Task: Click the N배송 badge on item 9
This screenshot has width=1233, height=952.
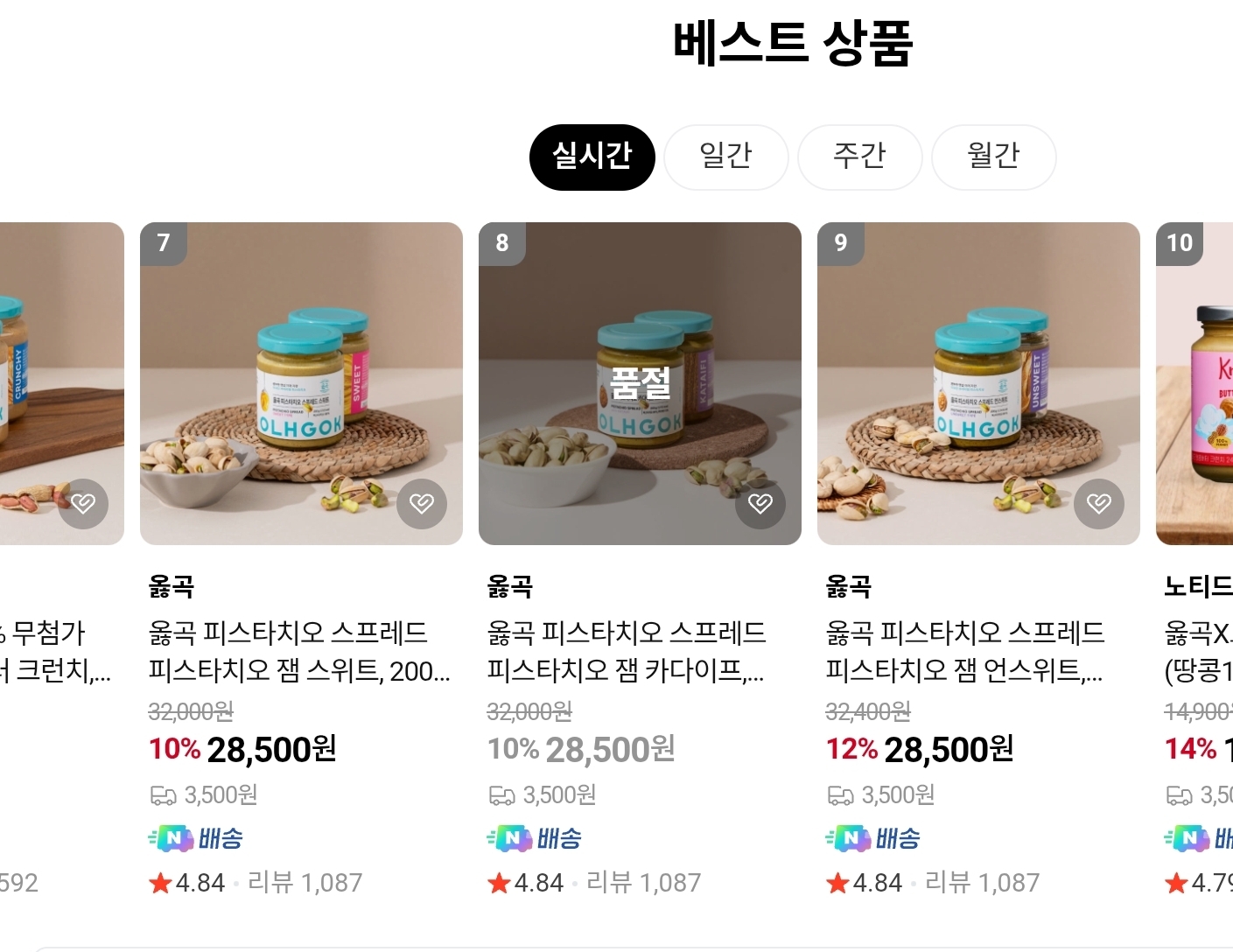Action: coord(872,838)
